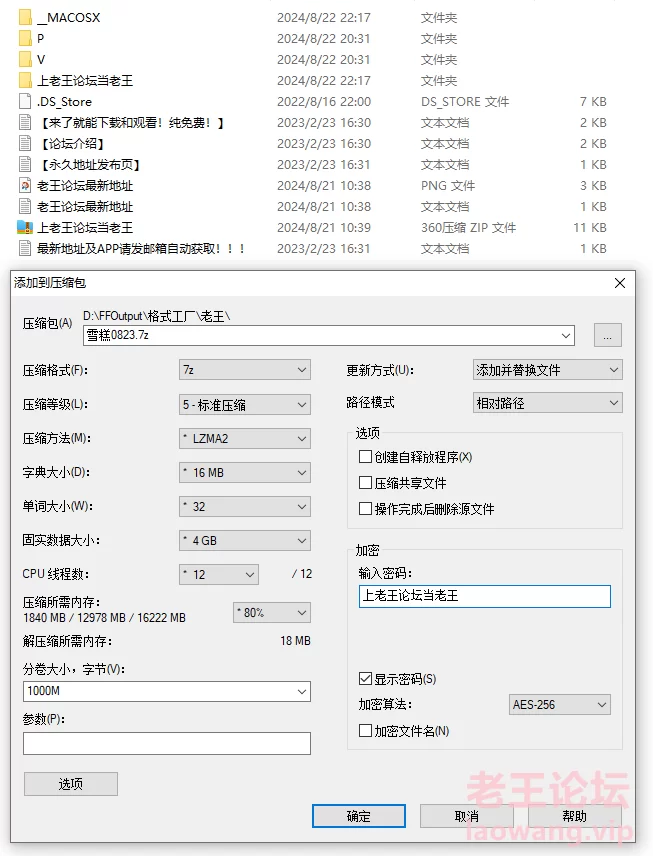Click the 7 KB size cell
Screen dimensions: 653x856
tap(593, 102)
